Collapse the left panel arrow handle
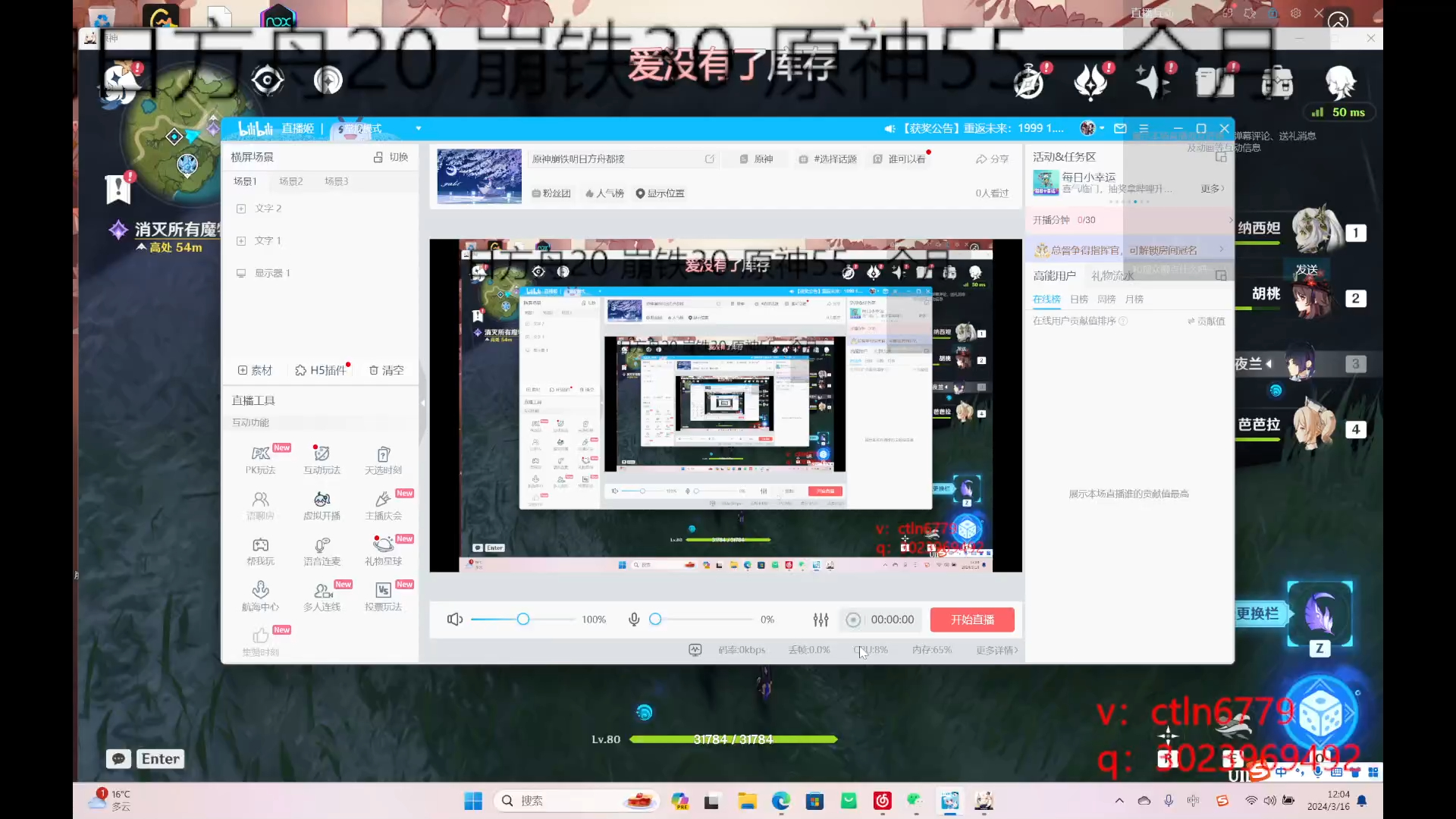The height and width of the screenshot is (819, 1456). click(x=423, y=403)
